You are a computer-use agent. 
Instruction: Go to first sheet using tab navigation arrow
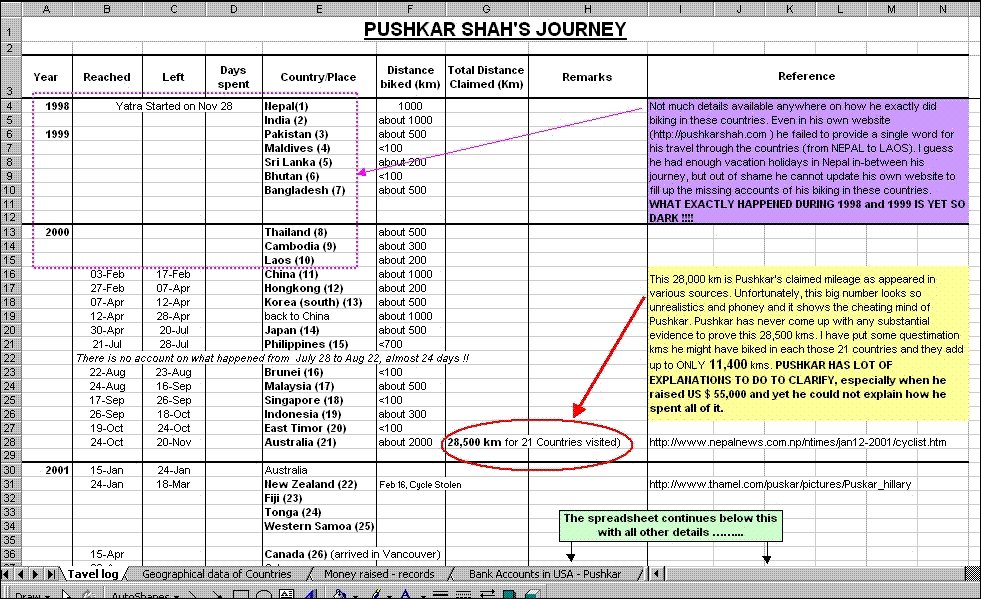point(8,574)
